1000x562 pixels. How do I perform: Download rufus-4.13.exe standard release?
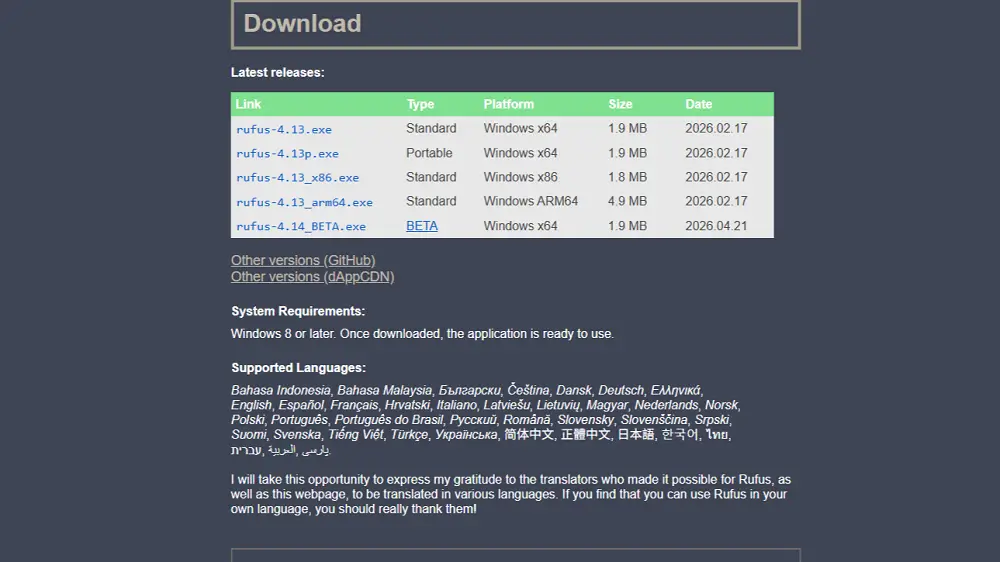coord(284,130)
